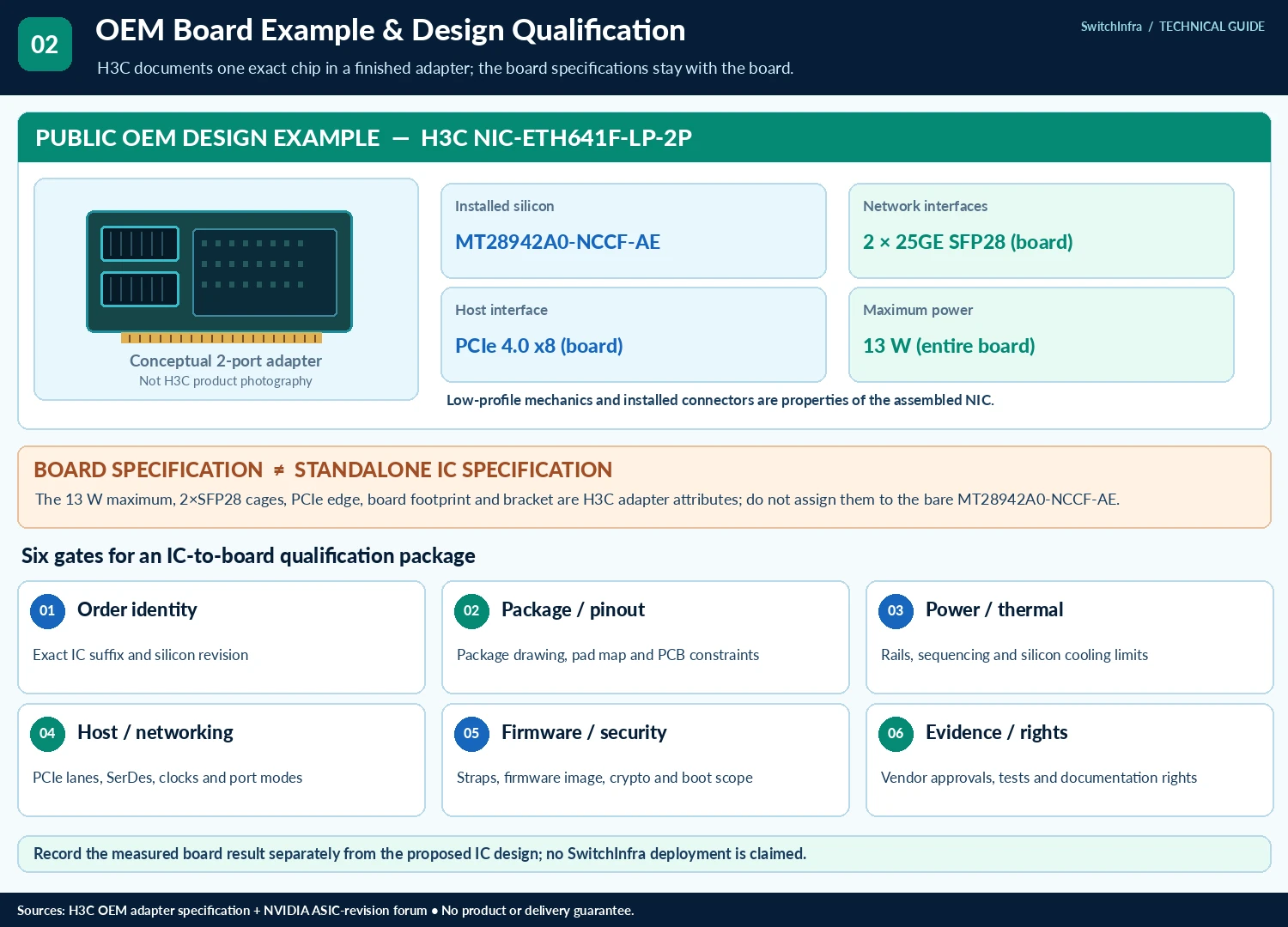This screenshot has width=1288, height=927.
Task: Click the 'OEM Board Example & Design Qualification' title
Action: click(x=391, y=30)
